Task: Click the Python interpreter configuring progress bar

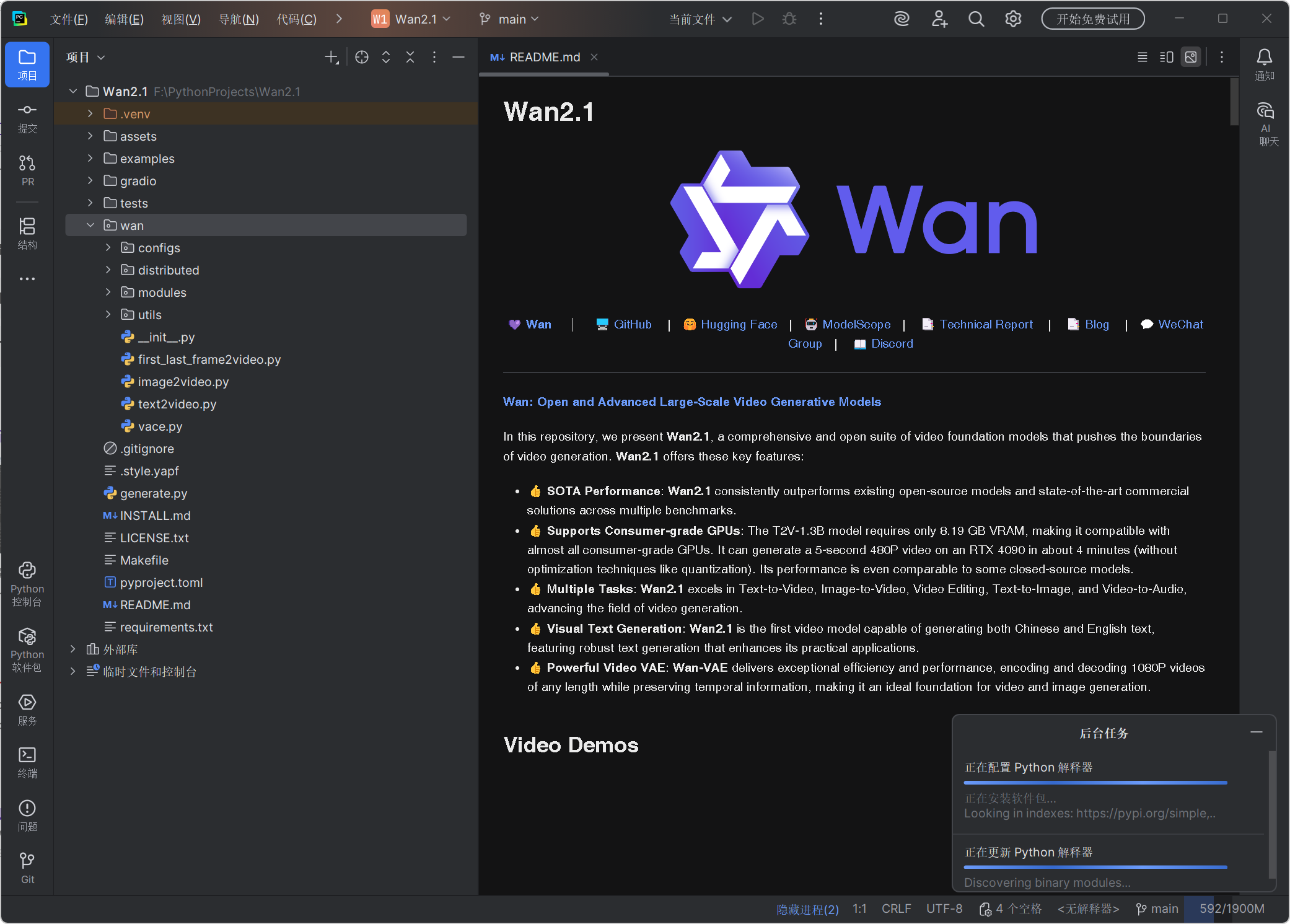Action: 1095,783
